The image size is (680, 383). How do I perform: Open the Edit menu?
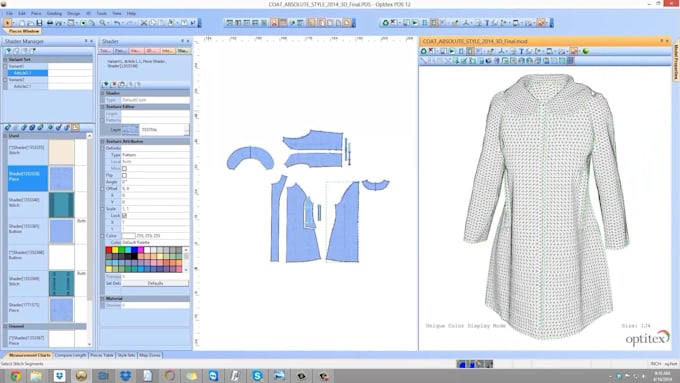click(22, 13)
